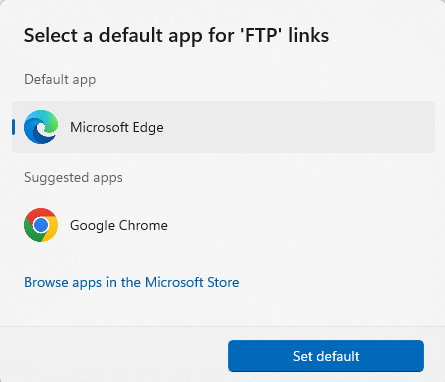
Task: Click the 'Microsoft Edge' text label
Action: tap(117, 127)
